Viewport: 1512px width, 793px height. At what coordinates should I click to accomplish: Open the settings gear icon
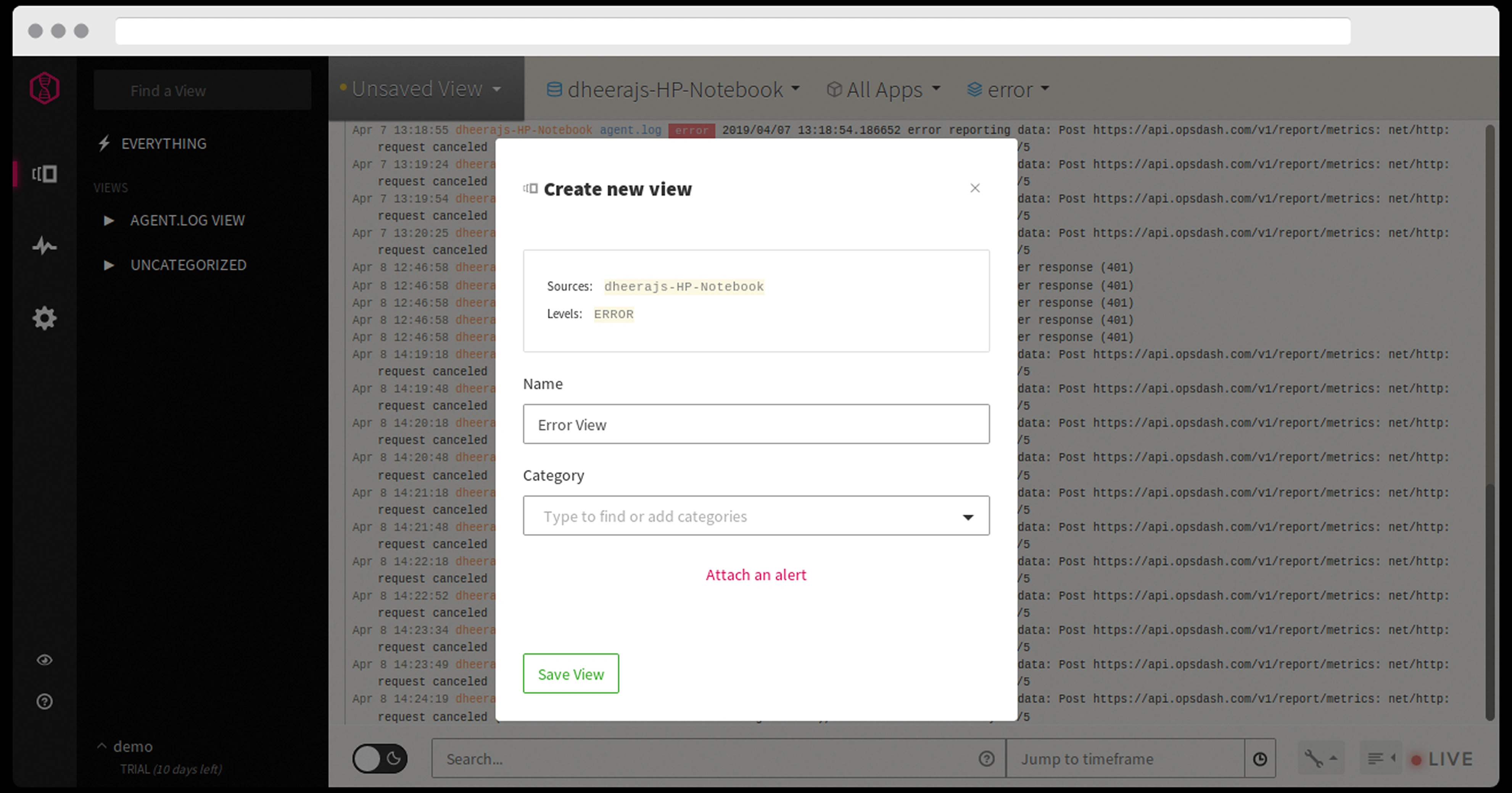45,318
